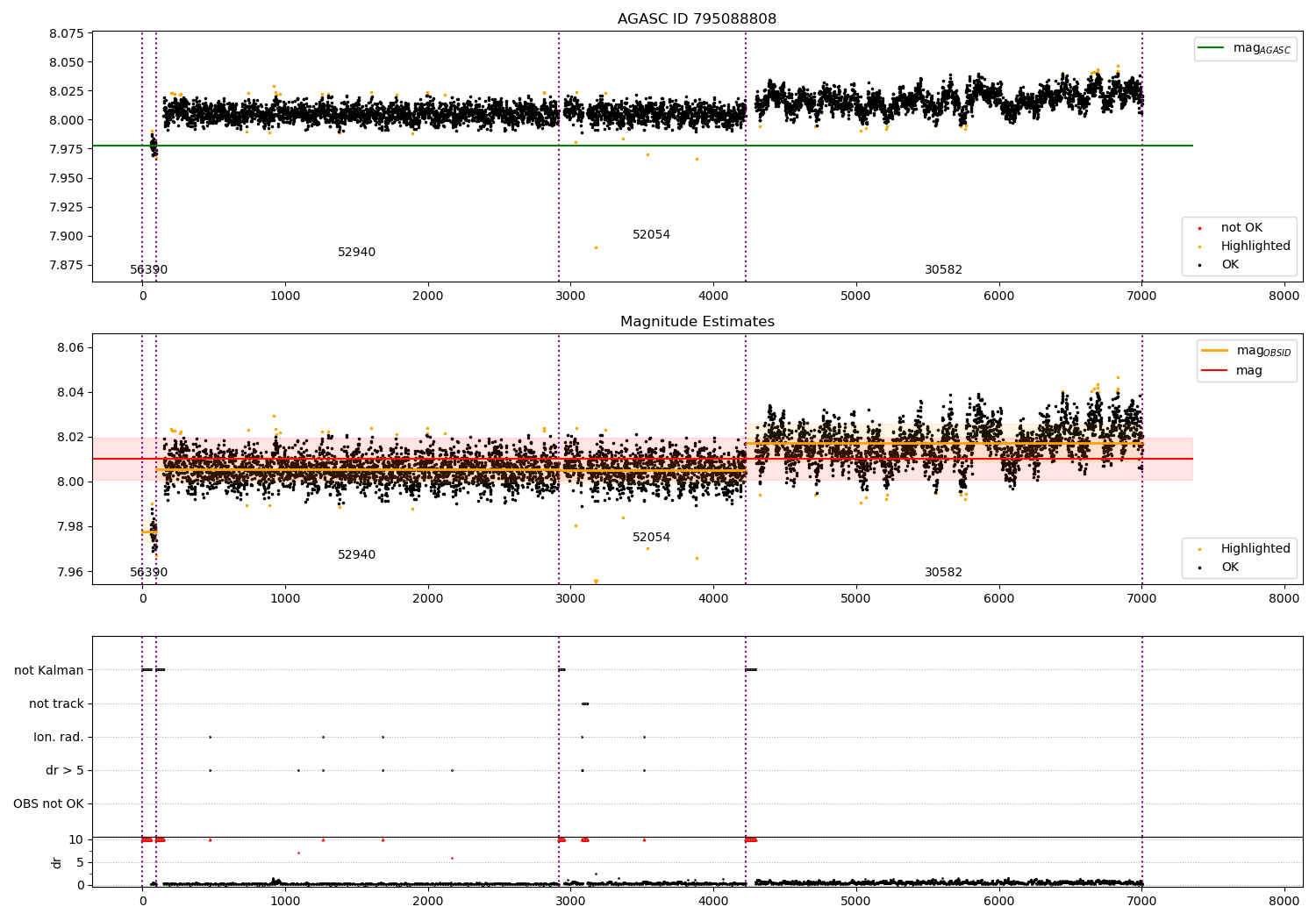Click the 'OBS not OK' row label
The image size is (1316, 921).
pyautogui.click(x=48, y=804)
